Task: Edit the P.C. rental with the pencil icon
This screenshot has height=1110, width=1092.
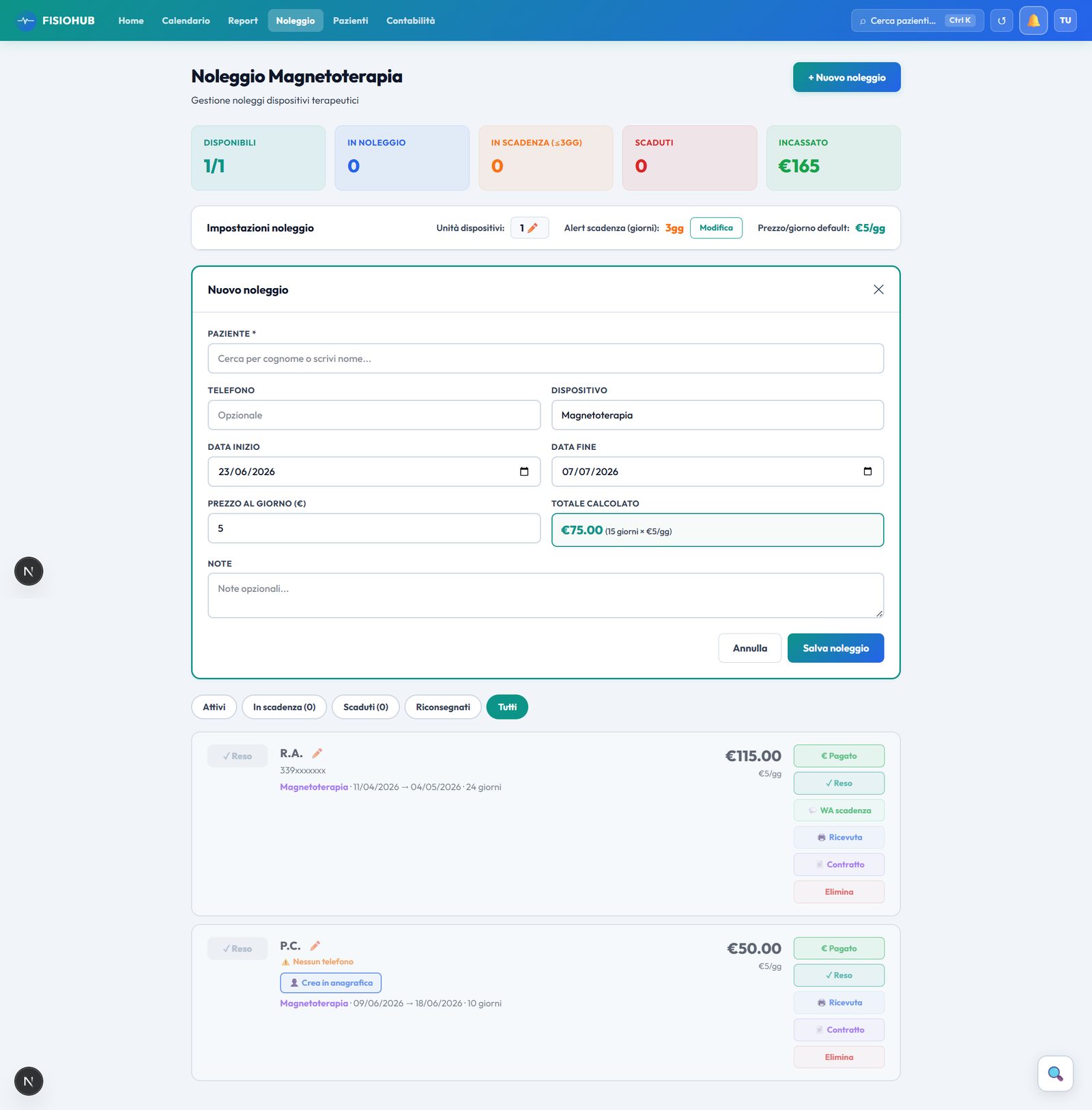Action: click(x=315, y=945)
